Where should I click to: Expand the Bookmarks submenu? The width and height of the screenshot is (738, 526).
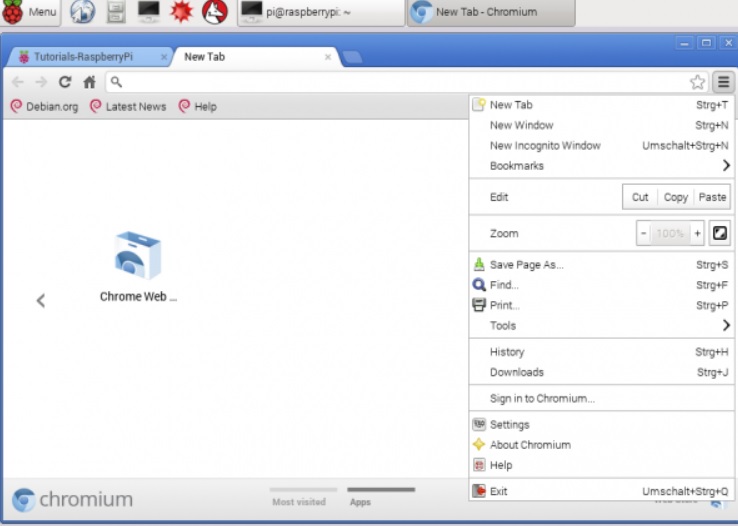[x=601, y=166]
